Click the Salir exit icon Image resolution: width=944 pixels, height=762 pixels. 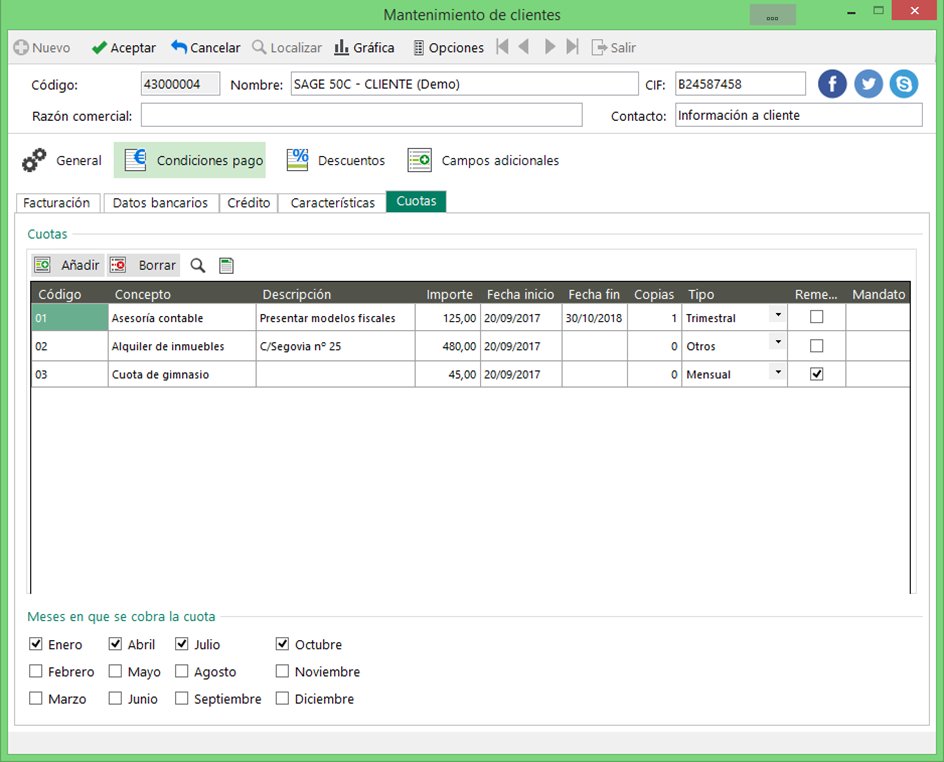click(599, 48)
